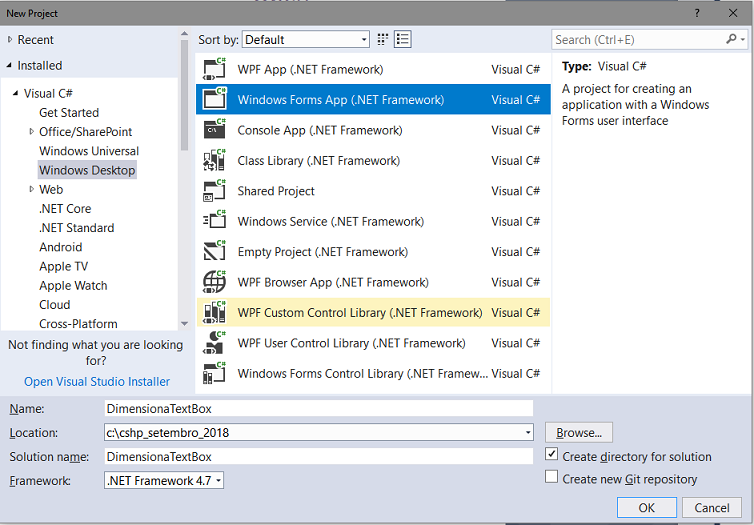Close the New Project dialog
The height and width of the screenshot is (525, 754).
coord(733,13)
